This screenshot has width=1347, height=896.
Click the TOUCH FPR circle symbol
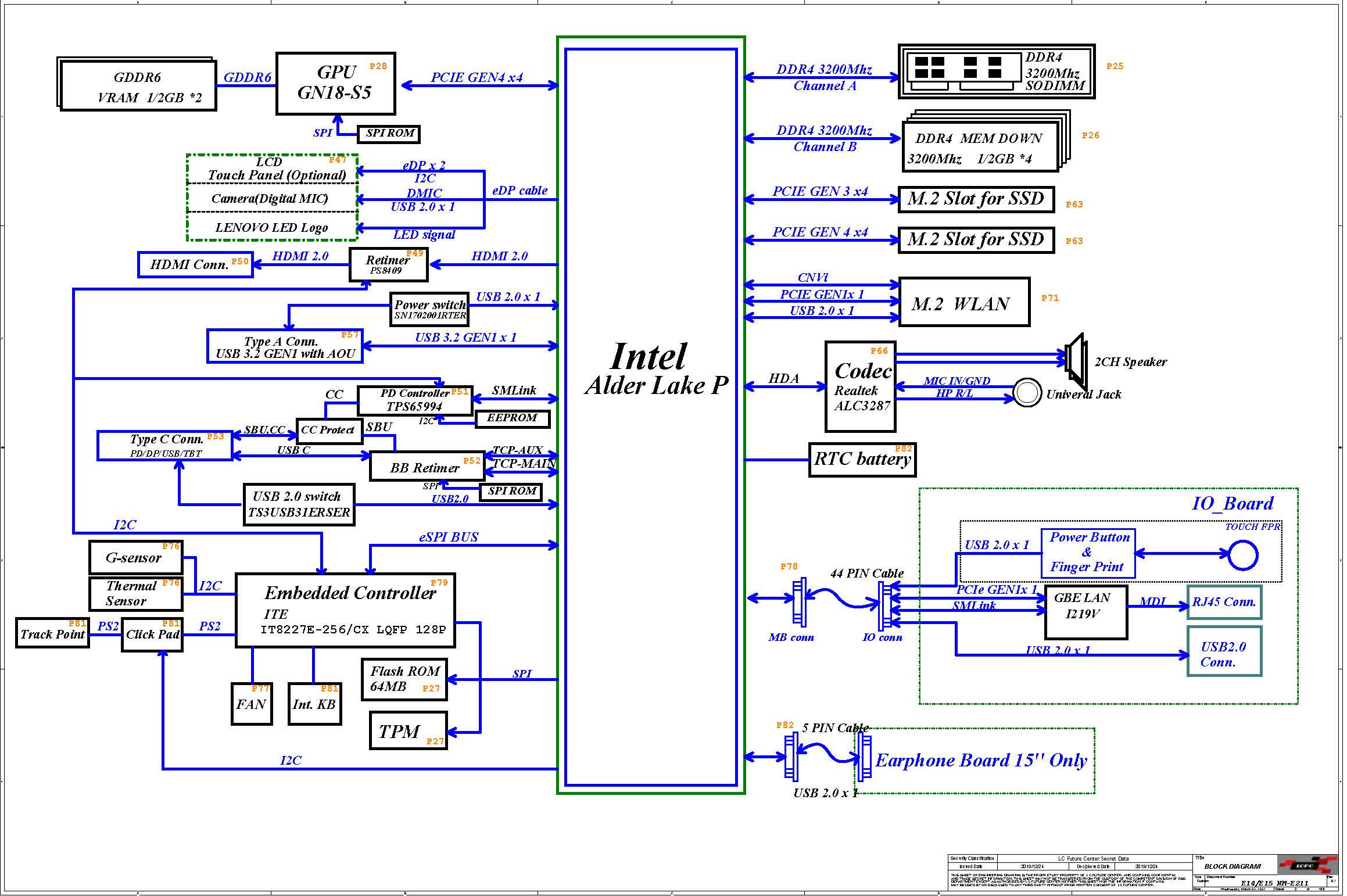pos(1242,555)
